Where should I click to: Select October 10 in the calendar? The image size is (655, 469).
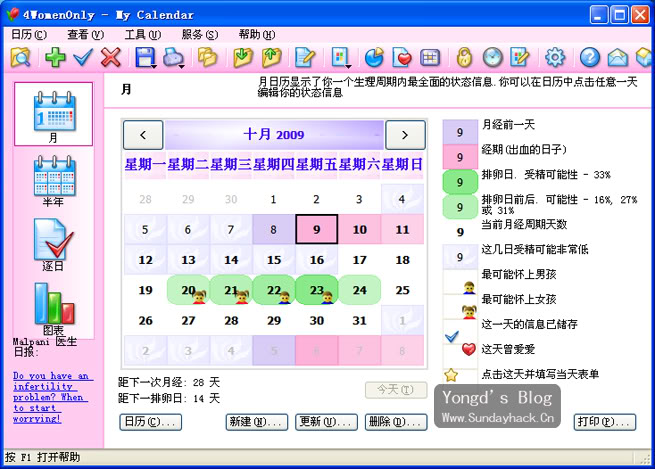pyautogui.click(x=360, y=229)
